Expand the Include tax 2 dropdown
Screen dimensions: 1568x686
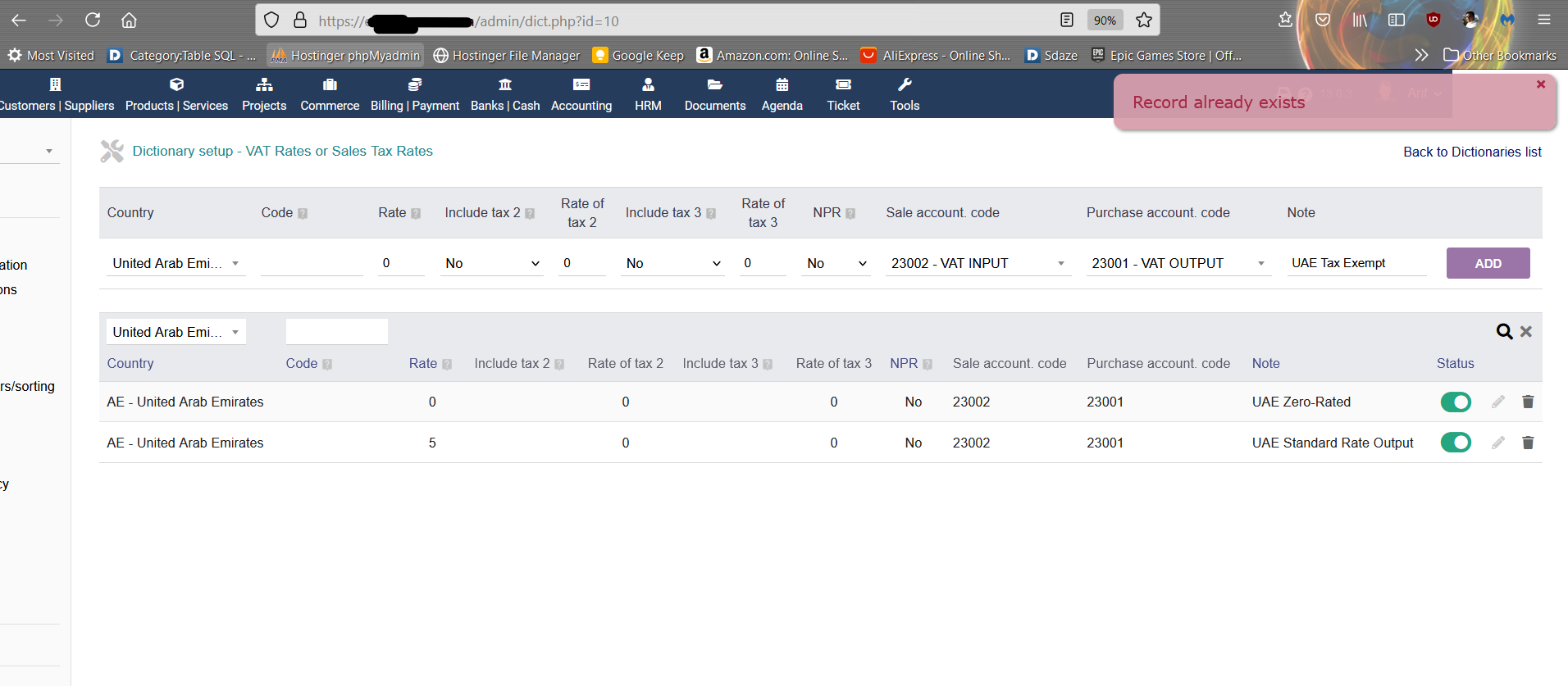click(x=492, y=263)
